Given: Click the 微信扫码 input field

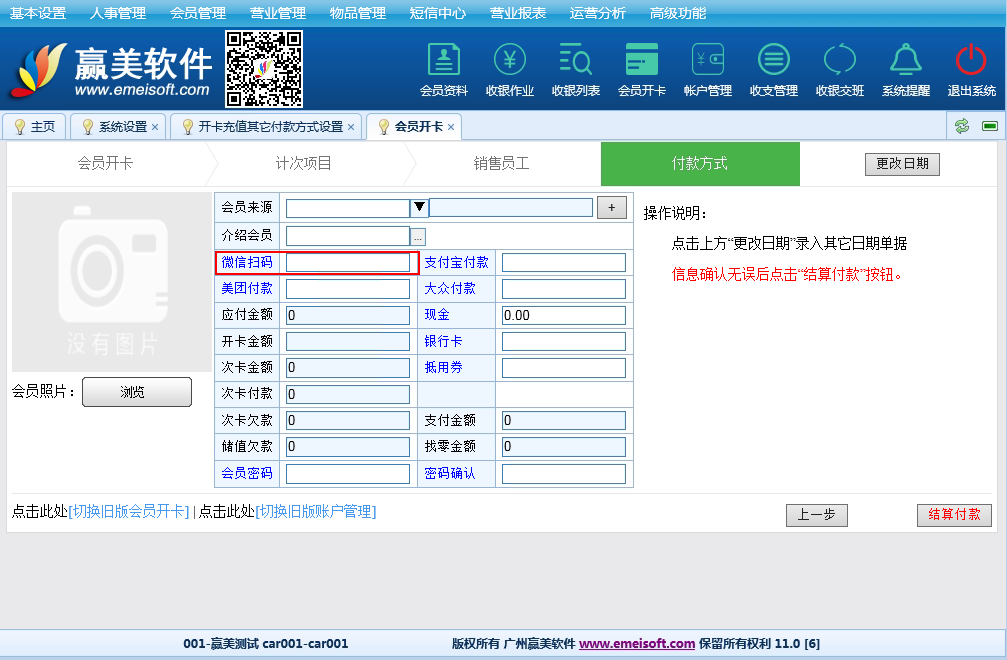Looking at the screenshot, I should [x=349, y=263].
